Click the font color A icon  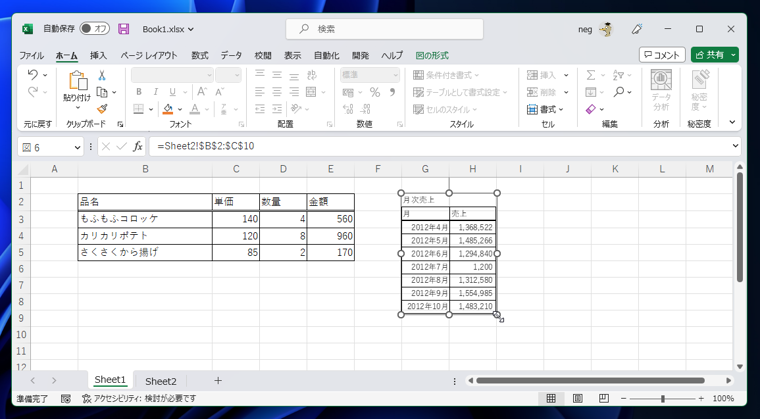(x=195, y=109)
